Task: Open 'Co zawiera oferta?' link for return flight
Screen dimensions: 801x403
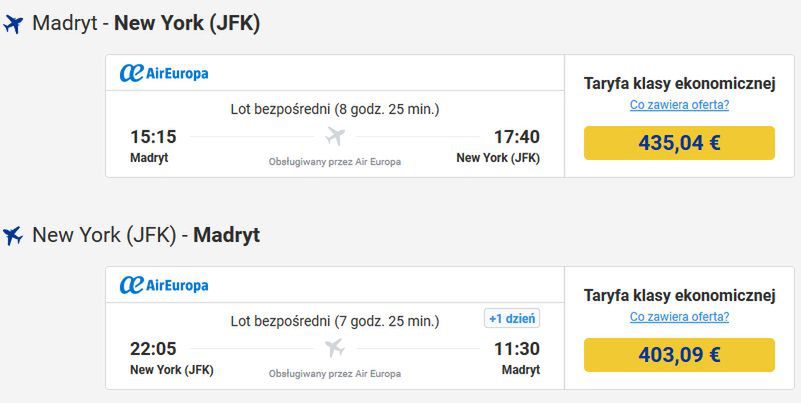Action: pos(679,317)
